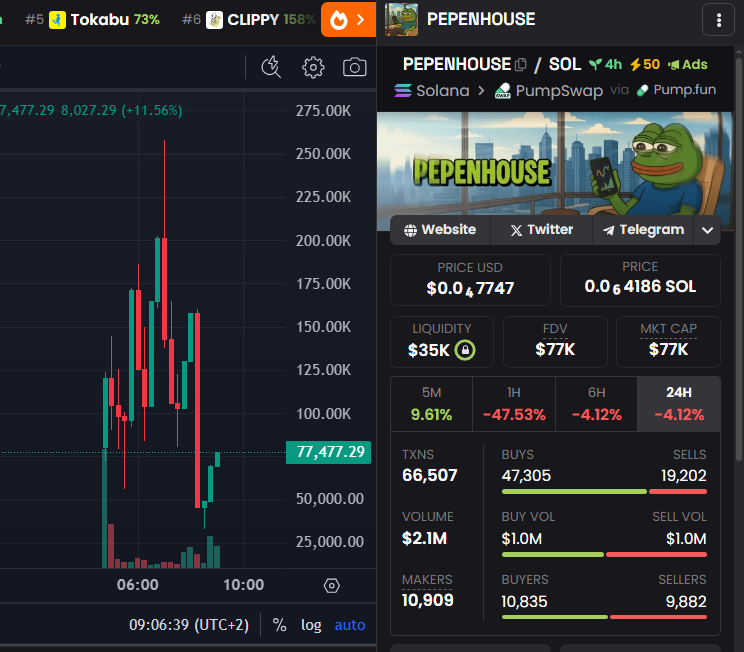The image size is (744, 652).
Task: Select the 24H timeframe tab
Action: point(679,404)
